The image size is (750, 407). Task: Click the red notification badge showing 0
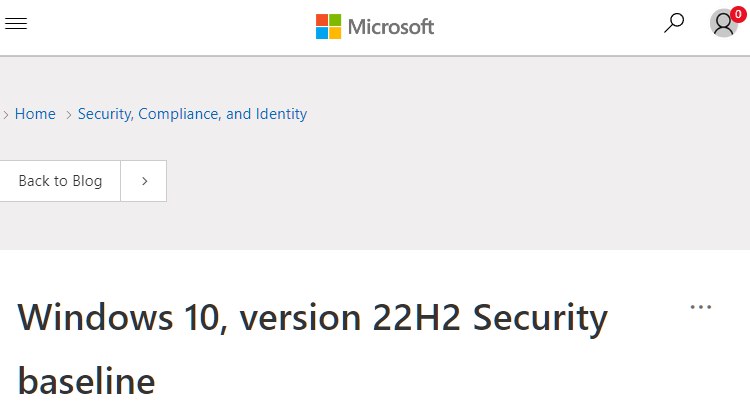[x=738, y=14]
